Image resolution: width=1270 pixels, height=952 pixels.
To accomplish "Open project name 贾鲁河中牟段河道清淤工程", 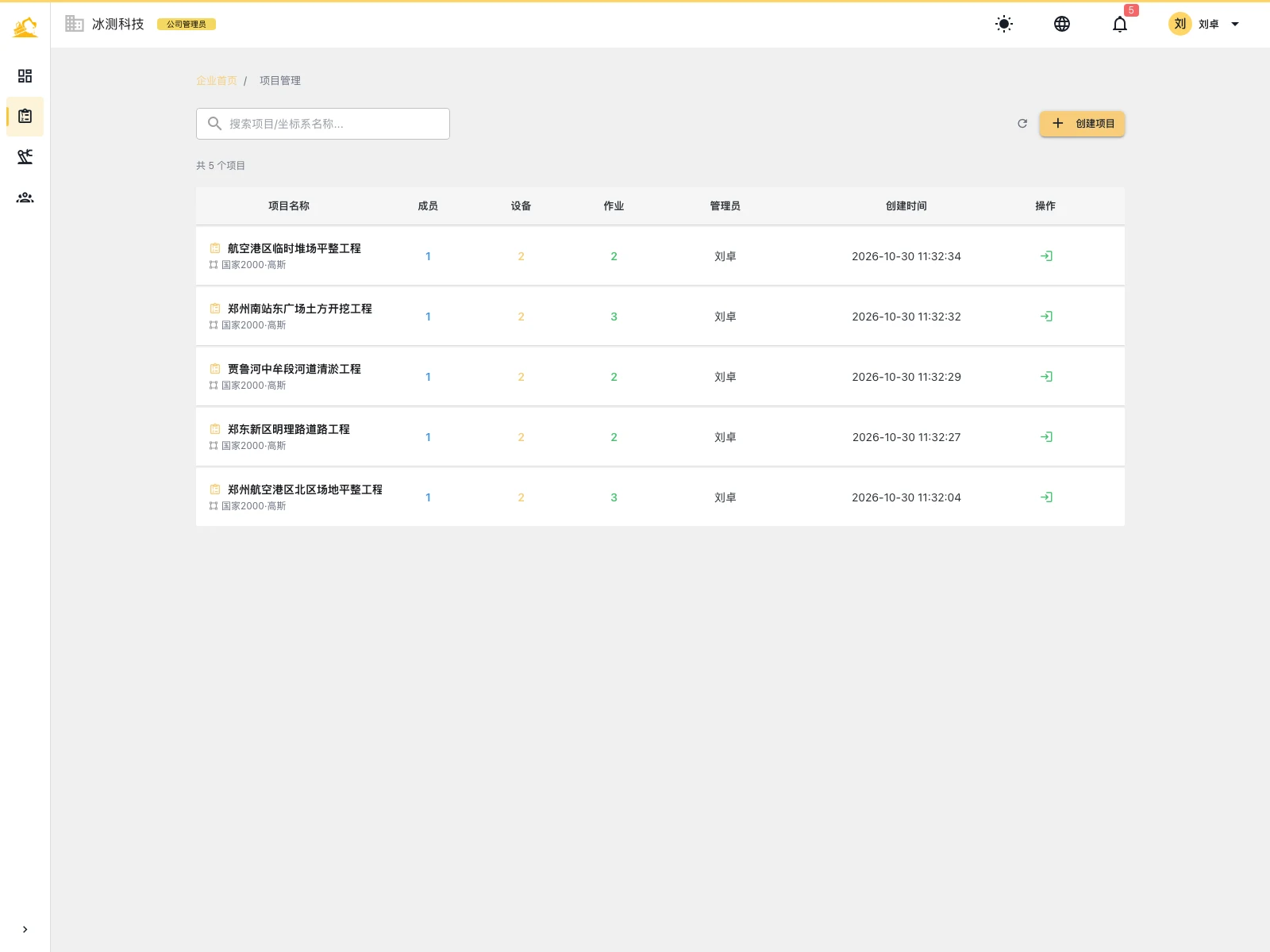I will pos(294,369).
